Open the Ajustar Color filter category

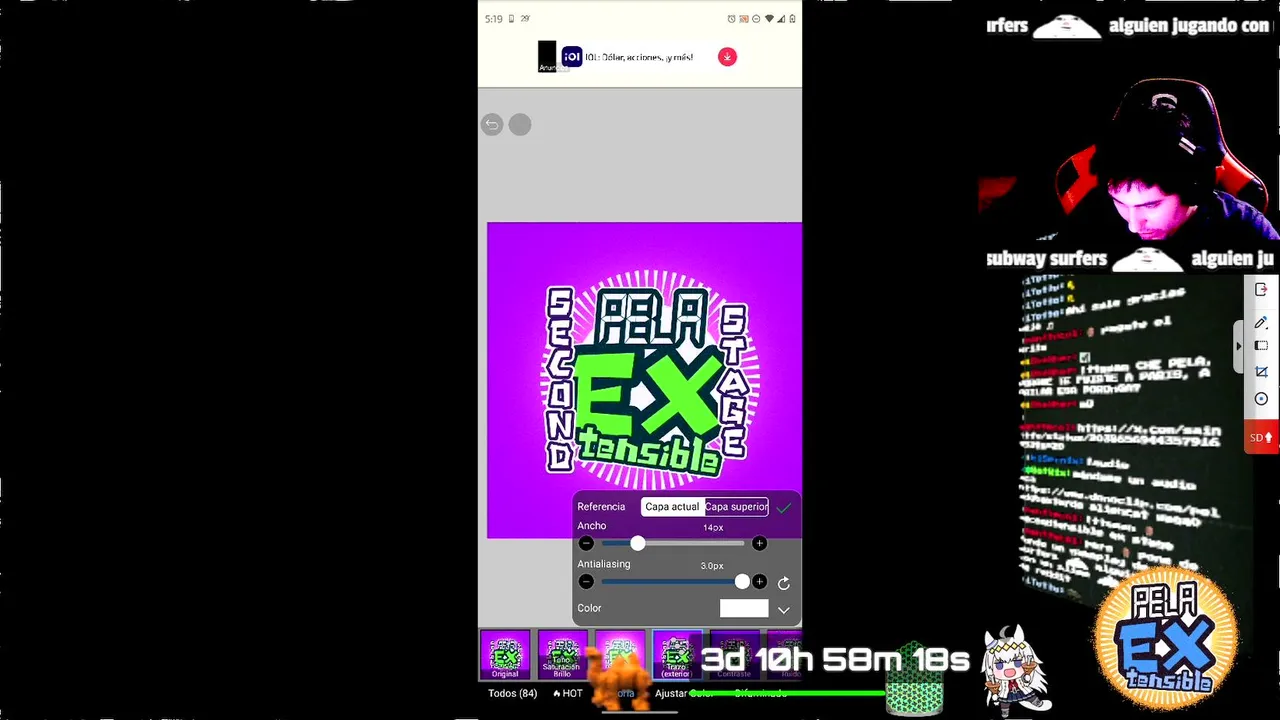[x=684, y=693]
